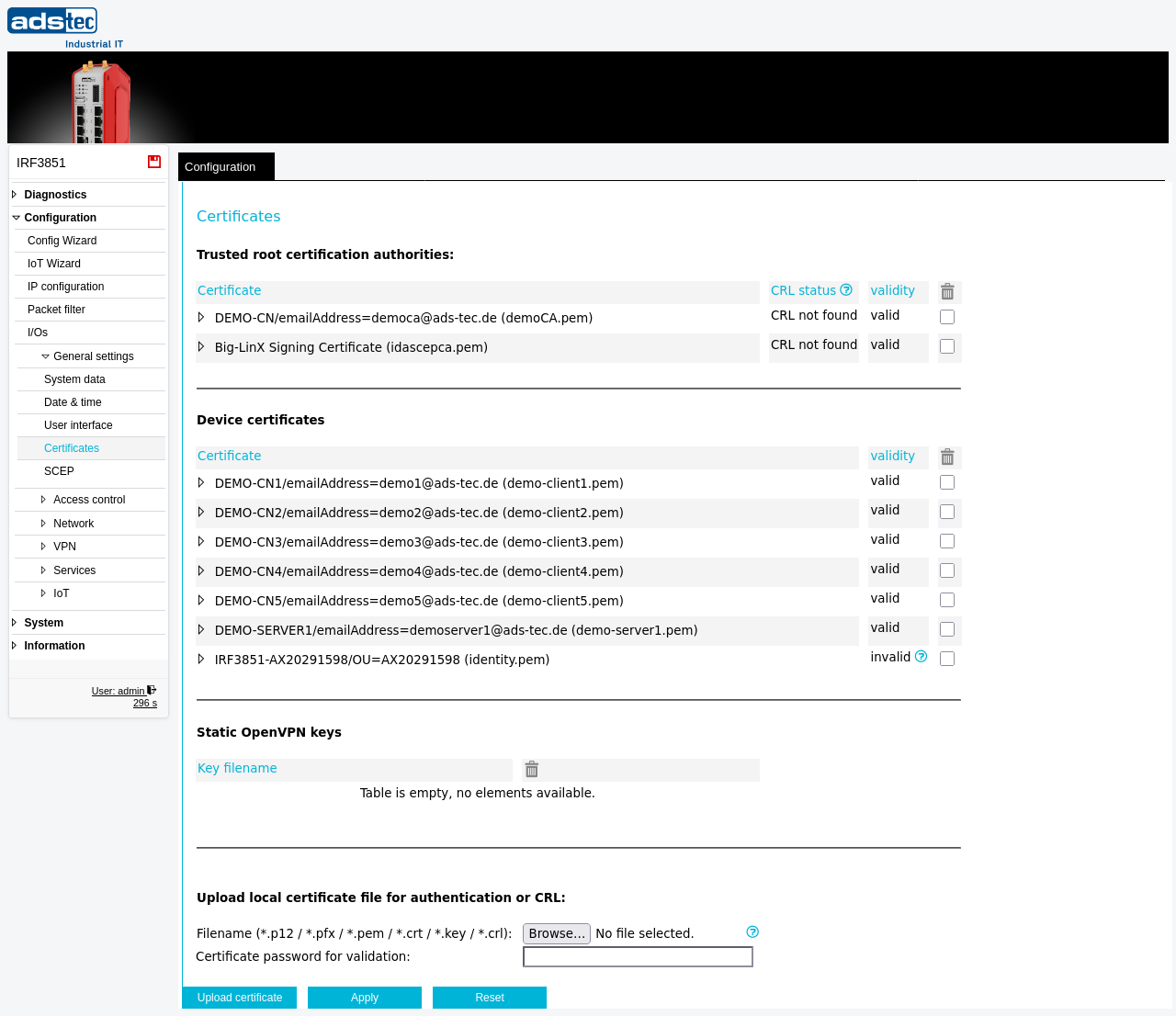The image size is (1176, 1016).
Task: Click the Upload certificate button
Action: pyautogui.click(x=240, y=998)
